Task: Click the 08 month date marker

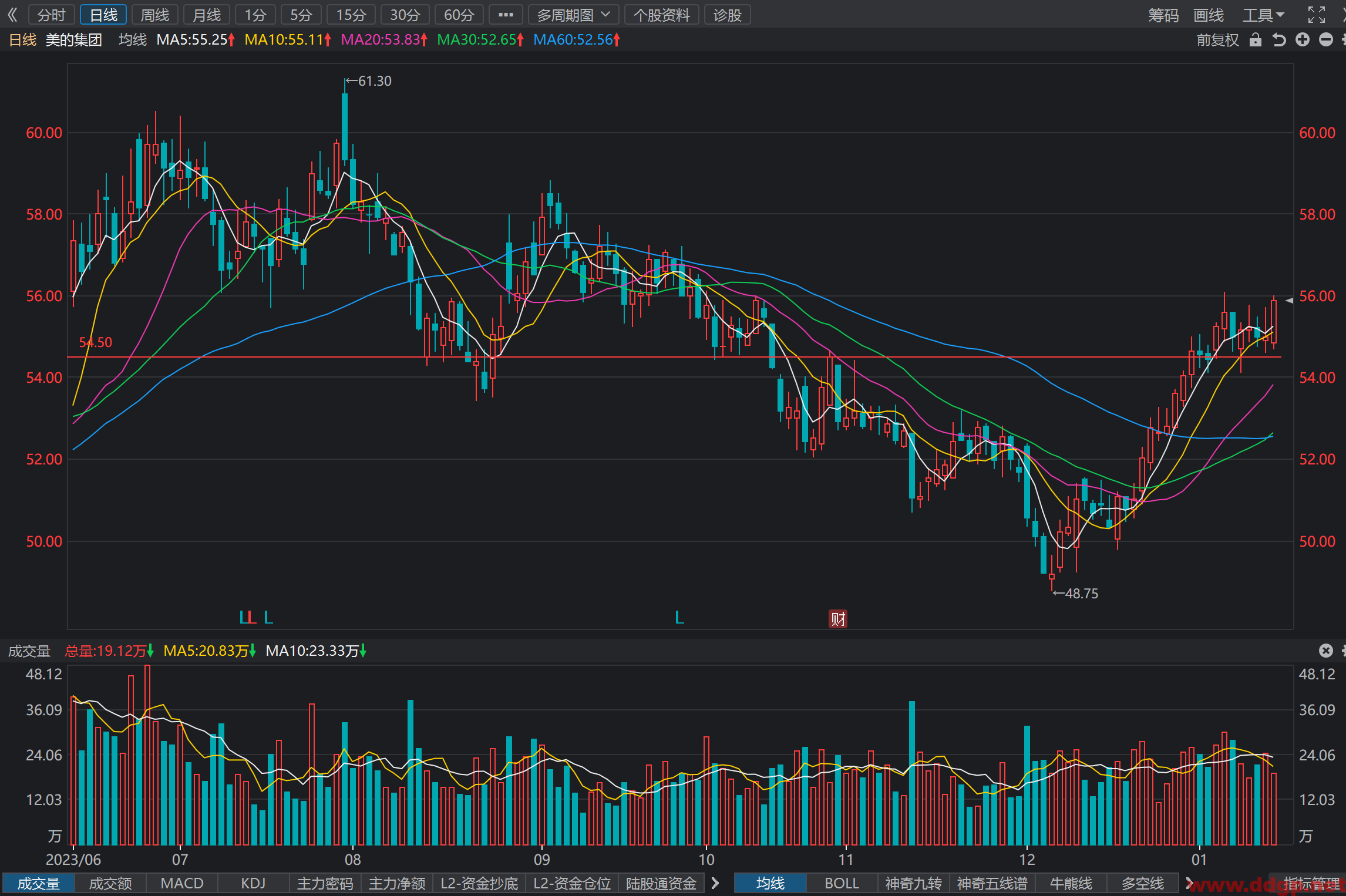Action: tap(352, 860)
